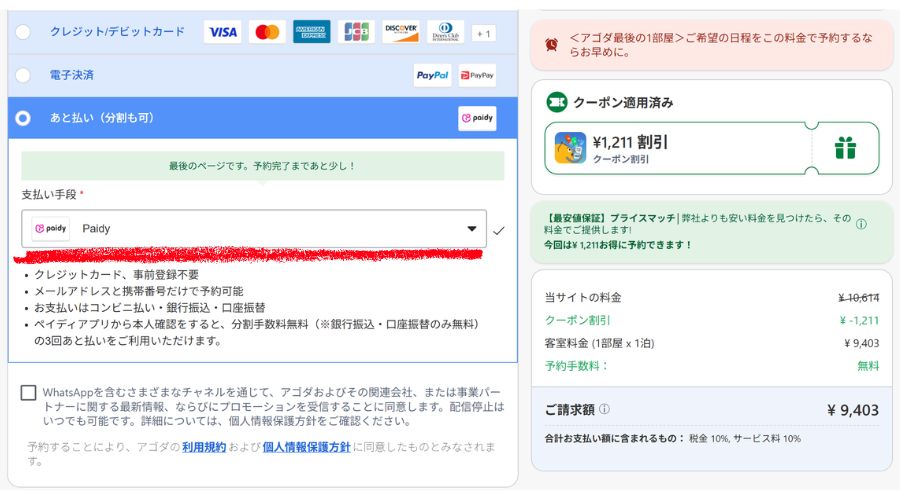The image size is (900, 500).
Task: Click the green gift box icon
Action: point(845,148)
